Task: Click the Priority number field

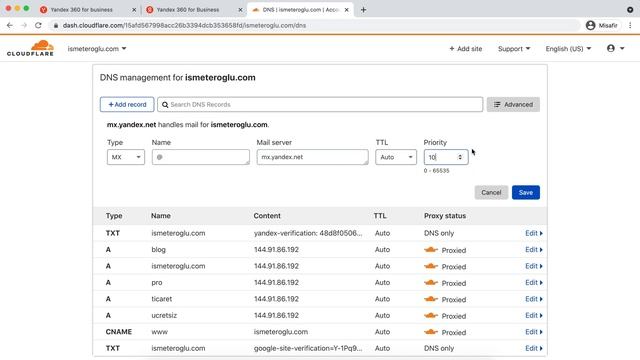Action: (446, 157)
